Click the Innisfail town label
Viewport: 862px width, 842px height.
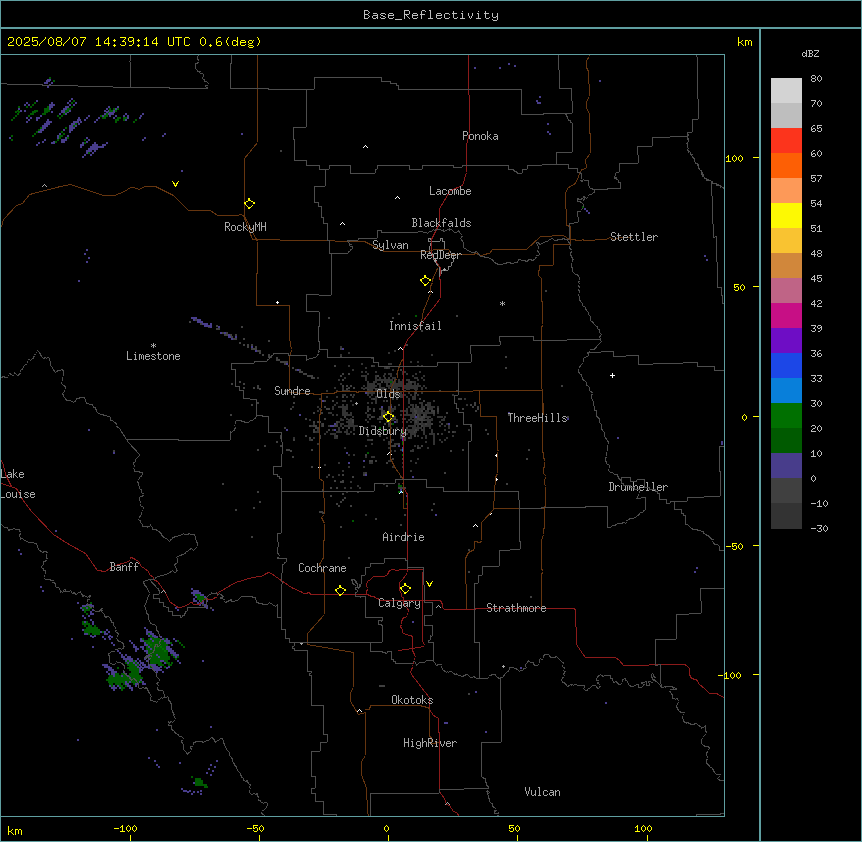(415, 326)
